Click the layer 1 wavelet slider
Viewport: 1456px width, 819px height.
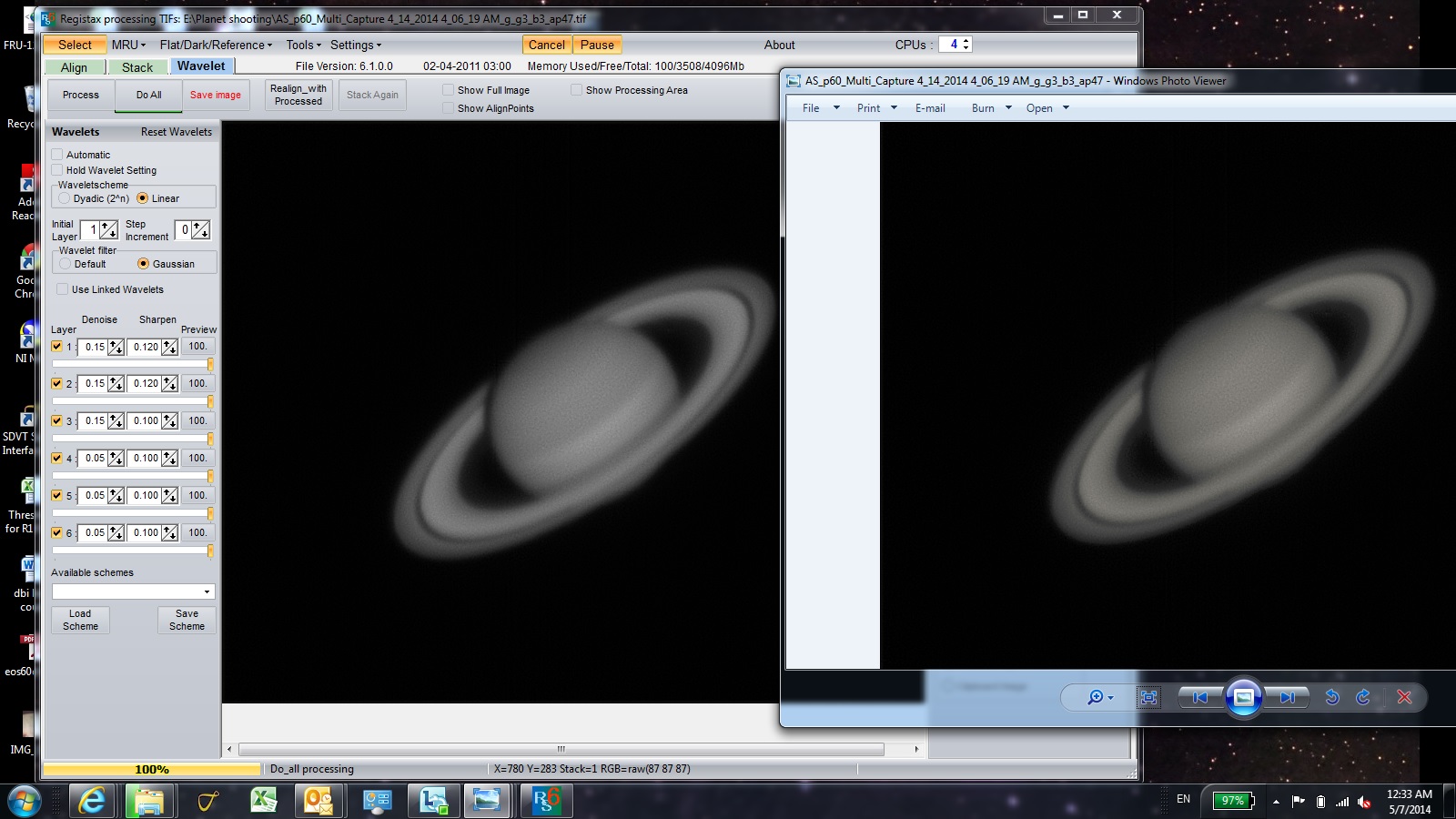click(x=132, y=364)
